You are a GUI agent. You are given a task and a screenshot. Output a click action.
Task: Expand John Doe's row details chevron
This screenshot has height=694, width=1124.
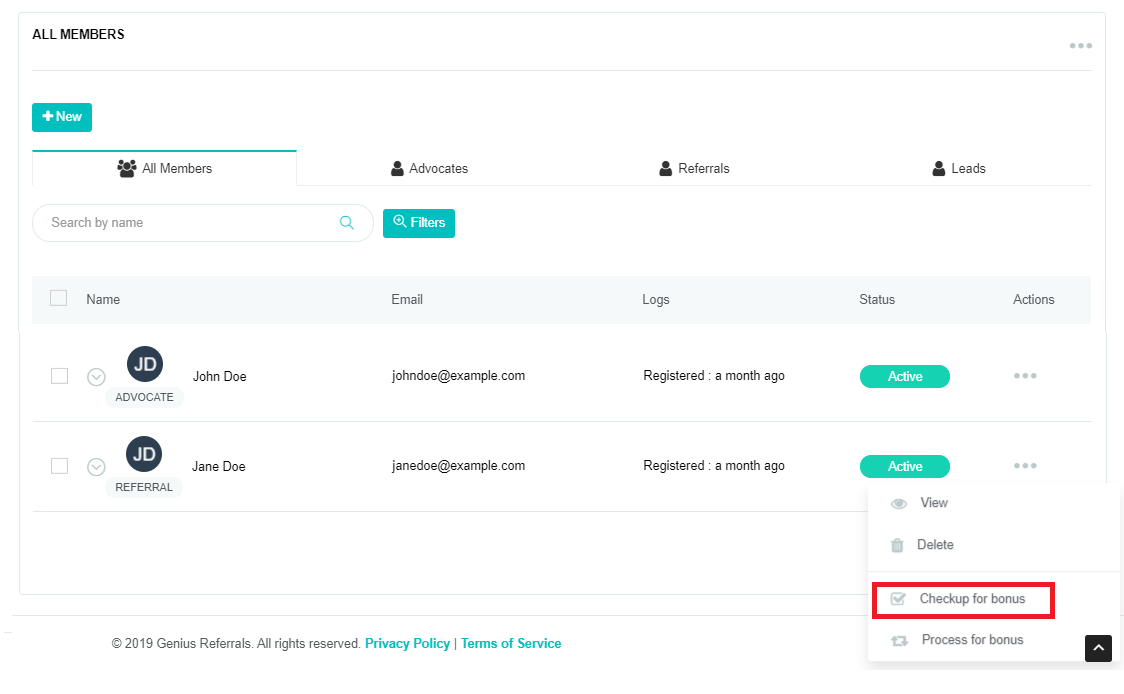tap(96, 376)
